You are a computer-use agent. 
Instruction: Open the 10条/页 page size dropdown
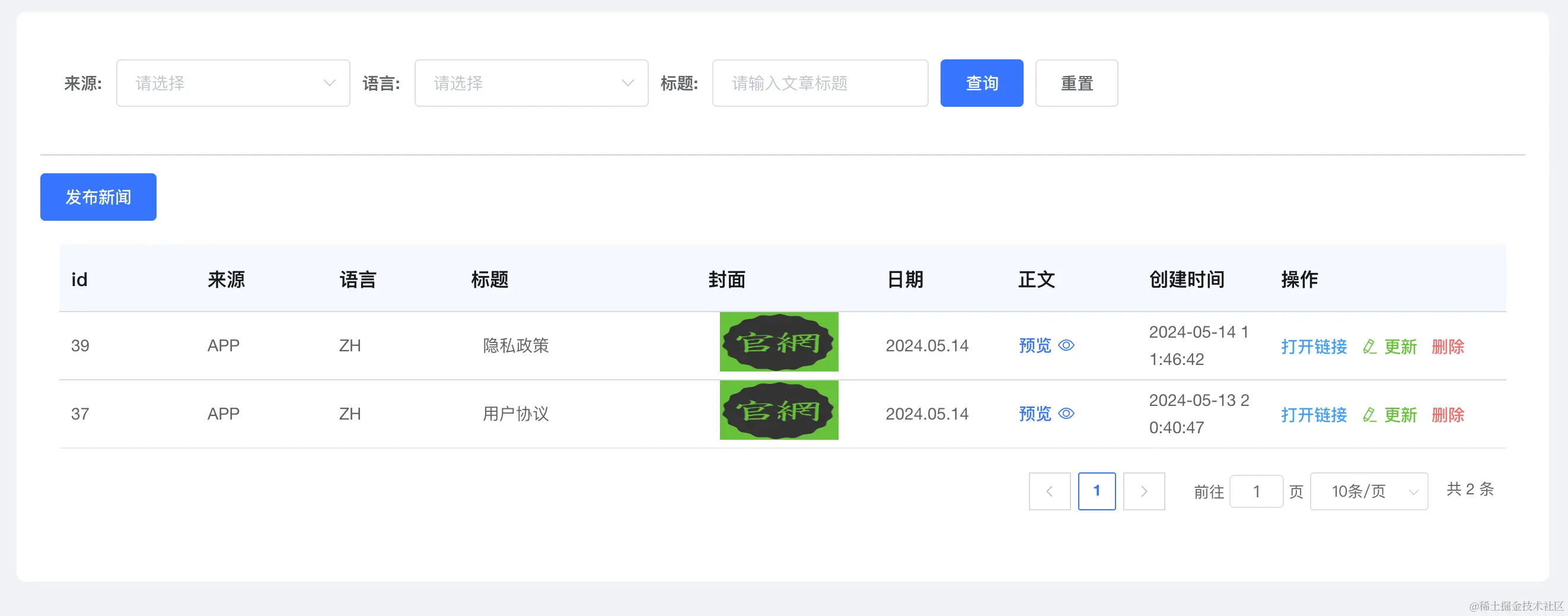[x=1369, y=491]
